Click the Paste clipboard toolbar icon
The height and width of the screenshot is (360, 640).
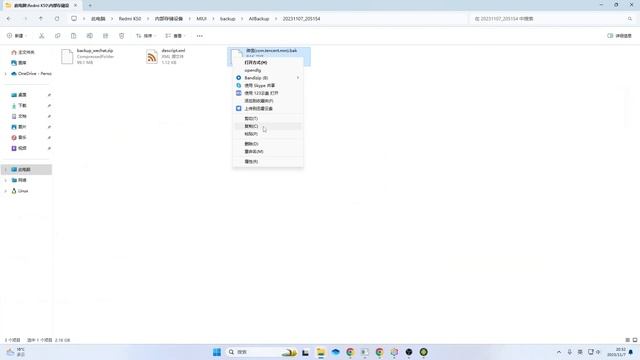73,36
